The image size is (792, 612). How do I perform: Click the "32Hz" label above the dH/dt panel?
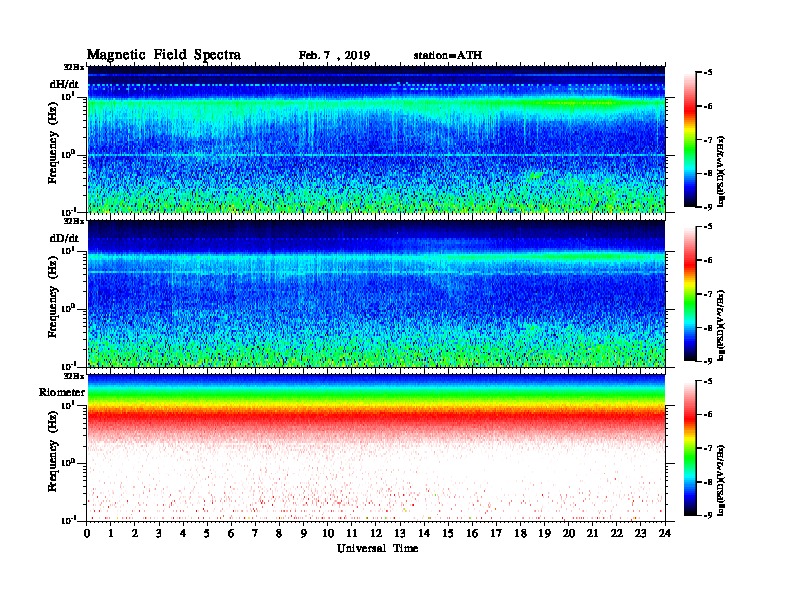coord(74,67)
